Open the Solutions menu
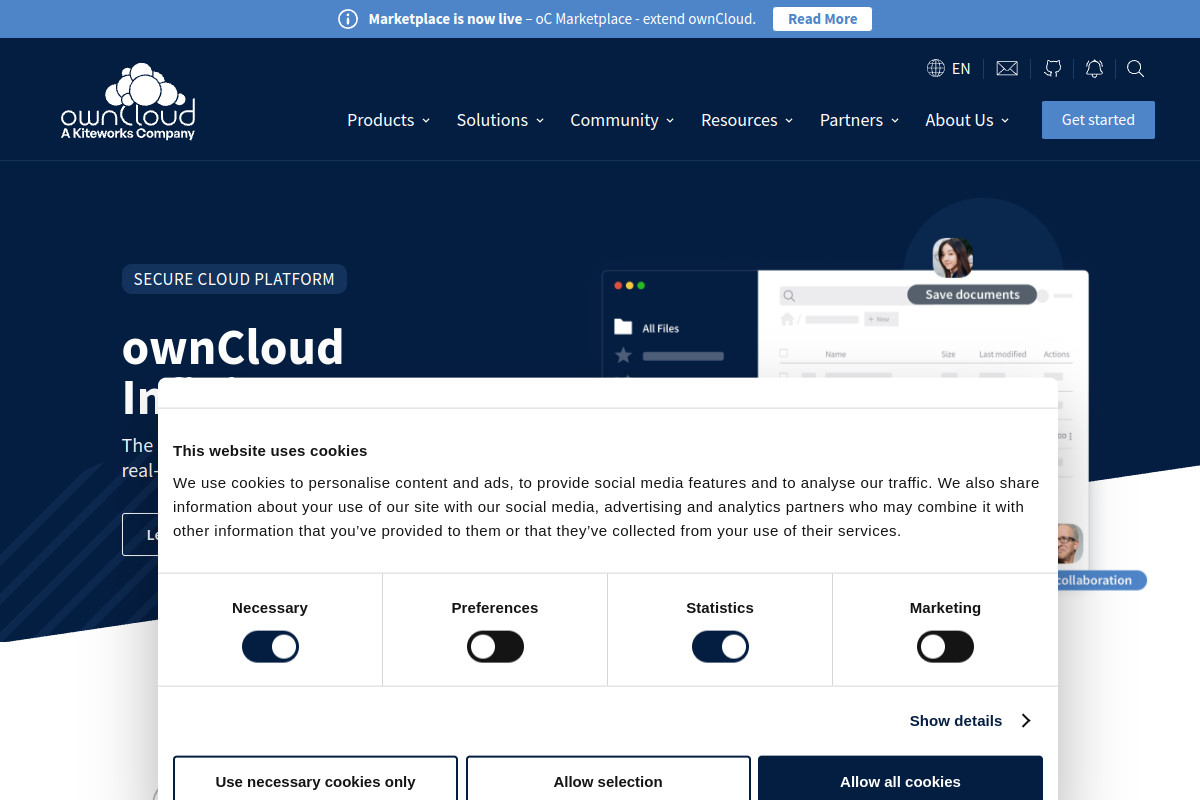Image resolution: width=1200 pixels, height=800 pixels. (500, 120)
